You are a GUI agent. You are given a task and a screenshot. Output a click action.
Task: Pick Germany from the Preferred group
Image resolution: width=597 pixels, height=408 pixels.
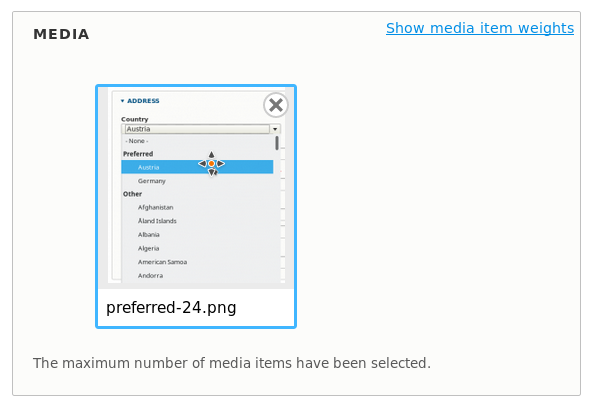[152, 181]
